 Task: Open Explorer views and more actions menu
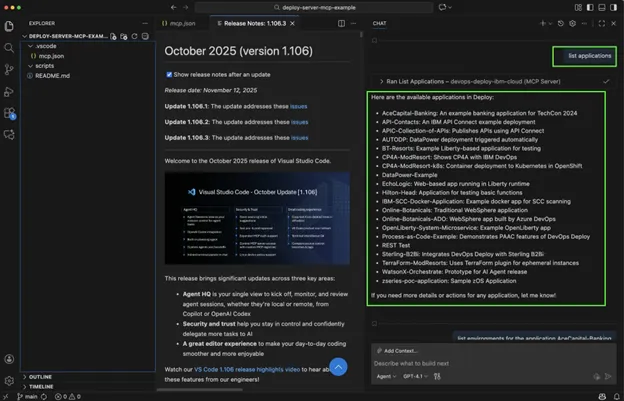145,23
